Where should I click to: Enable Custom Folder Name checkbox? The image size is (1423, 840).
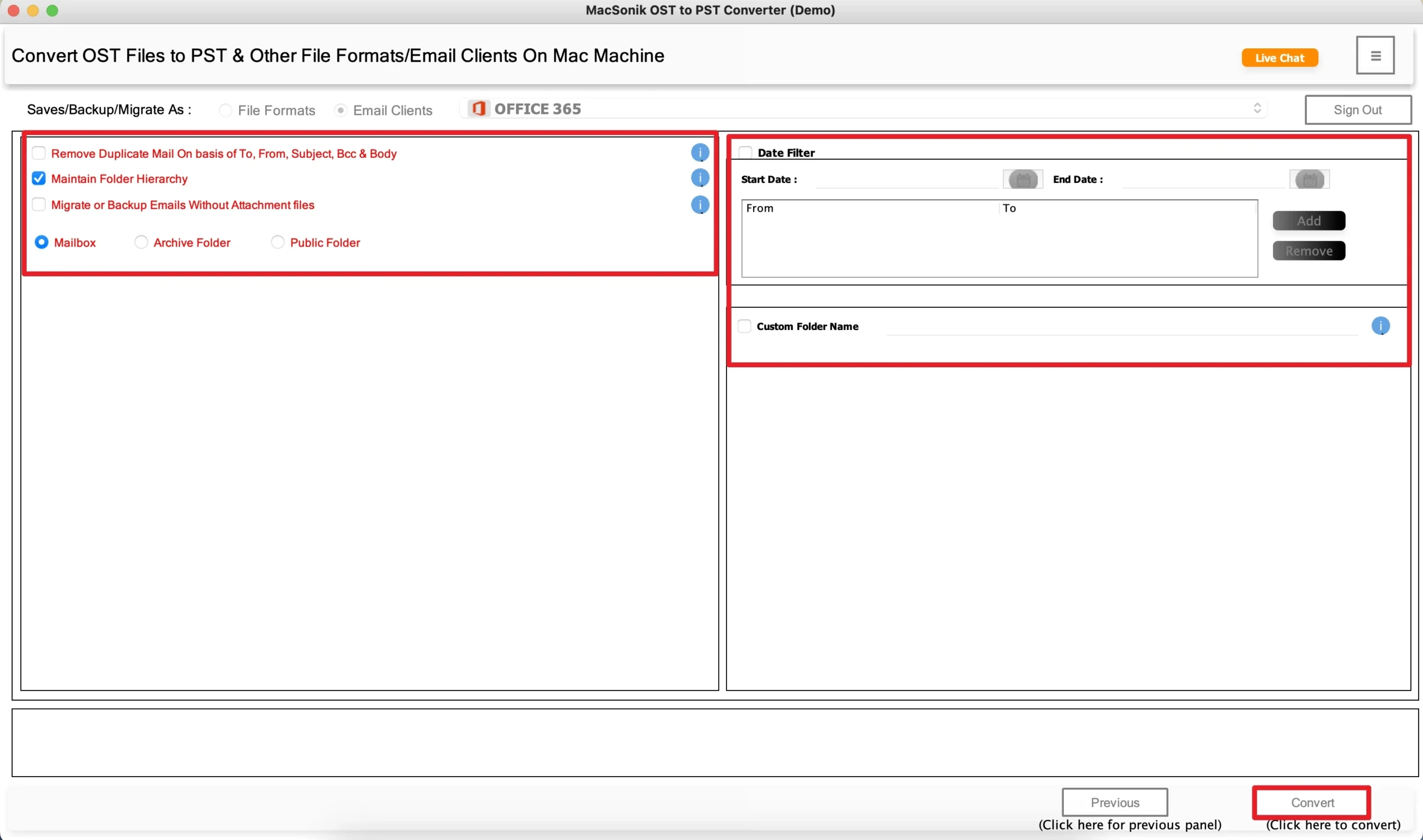click(x=744, y=326)
